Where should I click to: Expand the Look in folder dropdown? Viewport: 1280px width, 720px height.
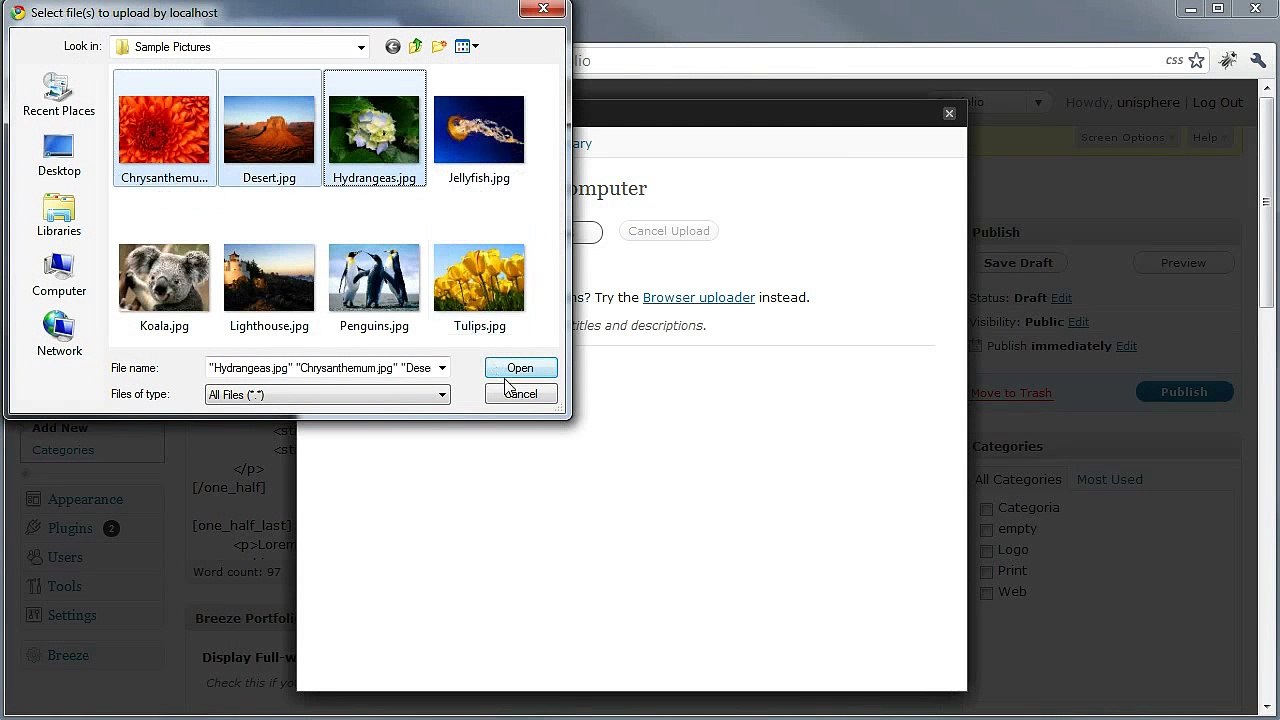click(361, 47)
